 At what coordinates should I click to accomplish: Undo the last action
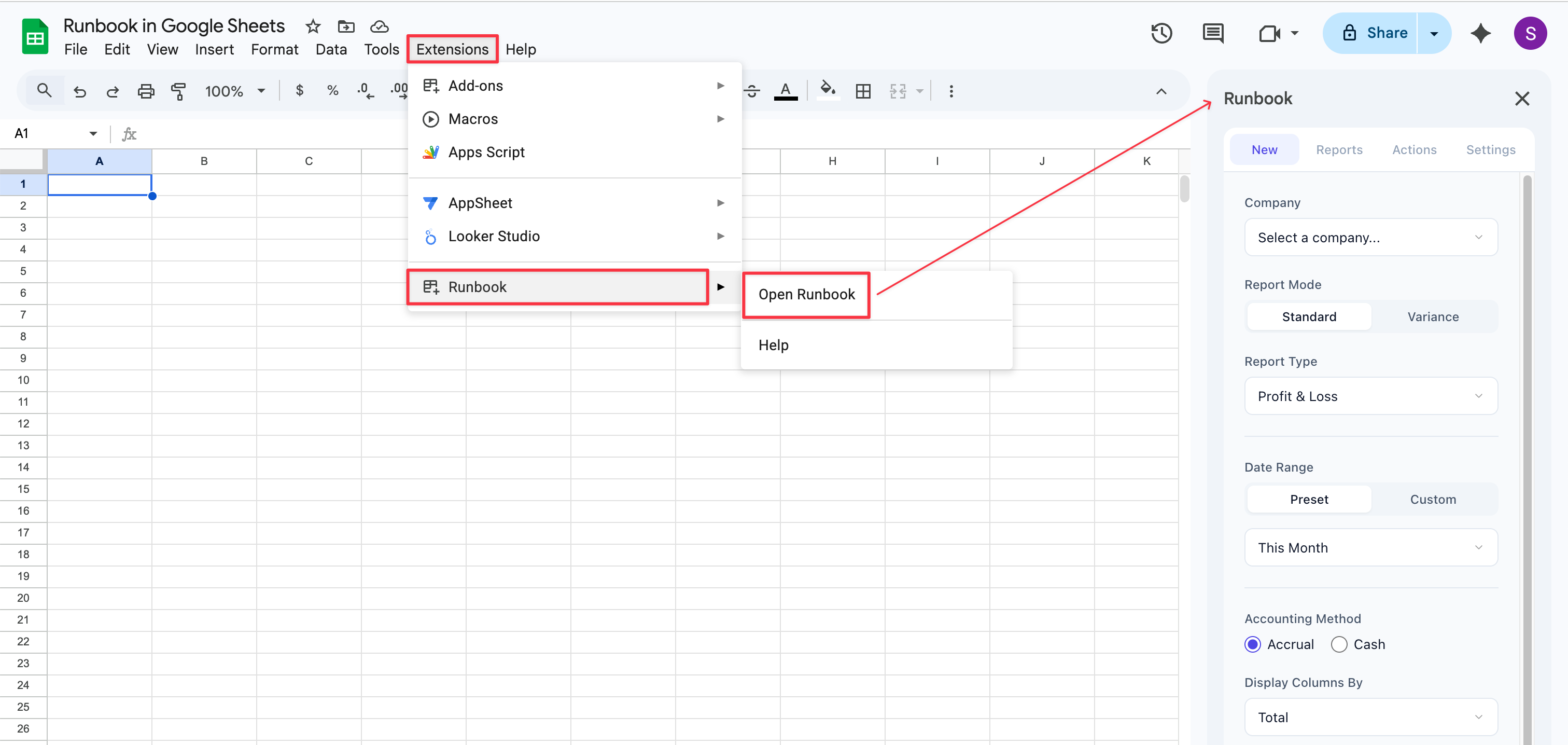(80, 91)
